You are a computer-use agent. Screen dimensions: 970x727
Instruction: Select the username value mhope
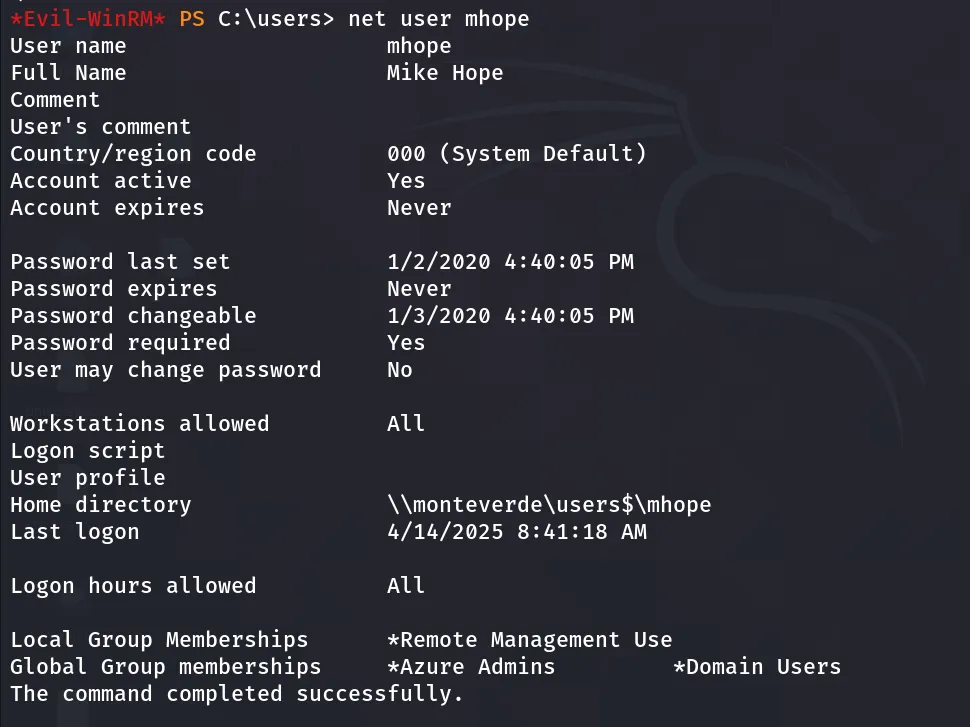click(x=419, y=46)
